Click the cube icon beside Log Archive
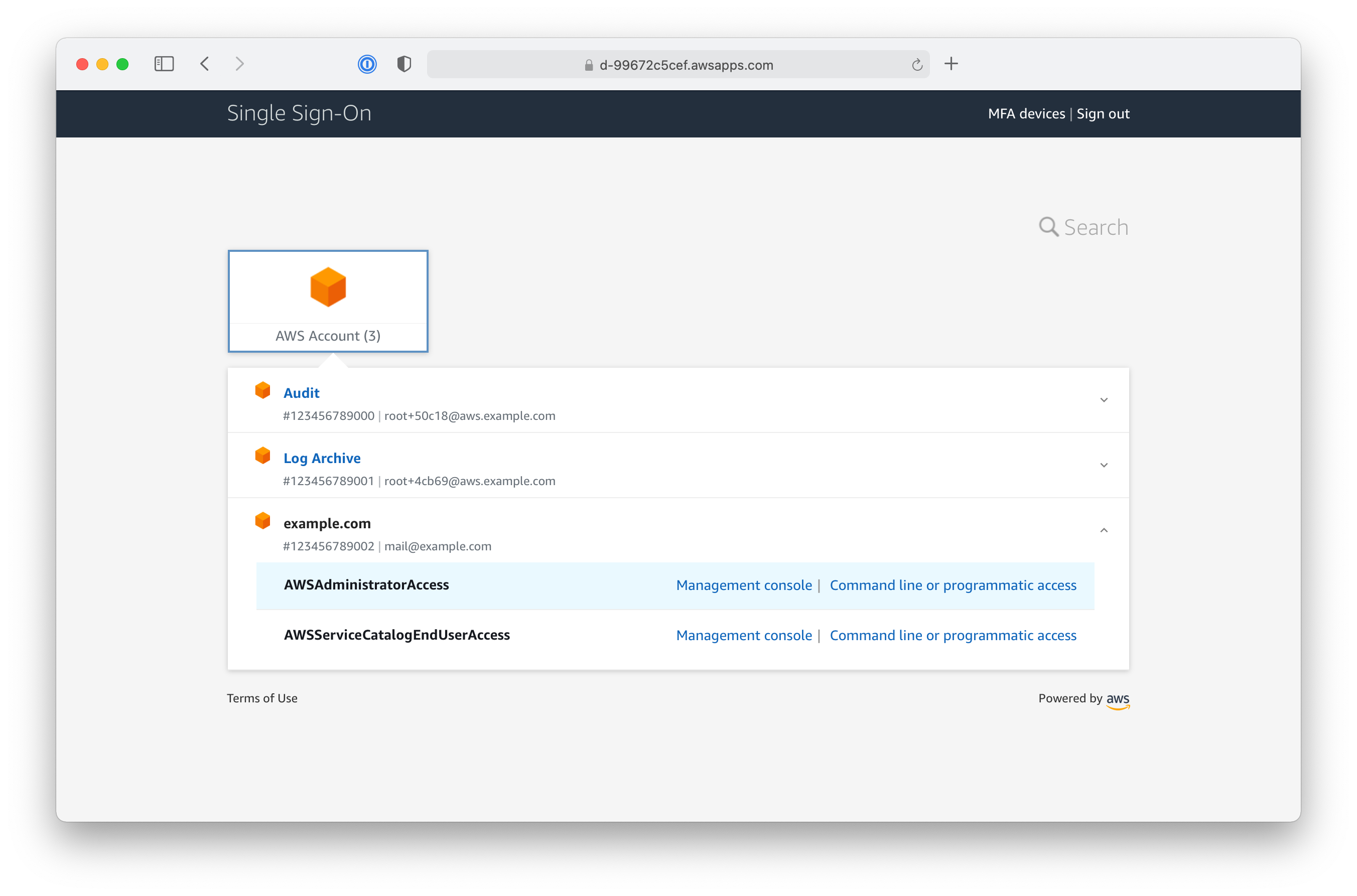Screen dimensions: 1357x896 pyautogui.click(x=262, y=456)
